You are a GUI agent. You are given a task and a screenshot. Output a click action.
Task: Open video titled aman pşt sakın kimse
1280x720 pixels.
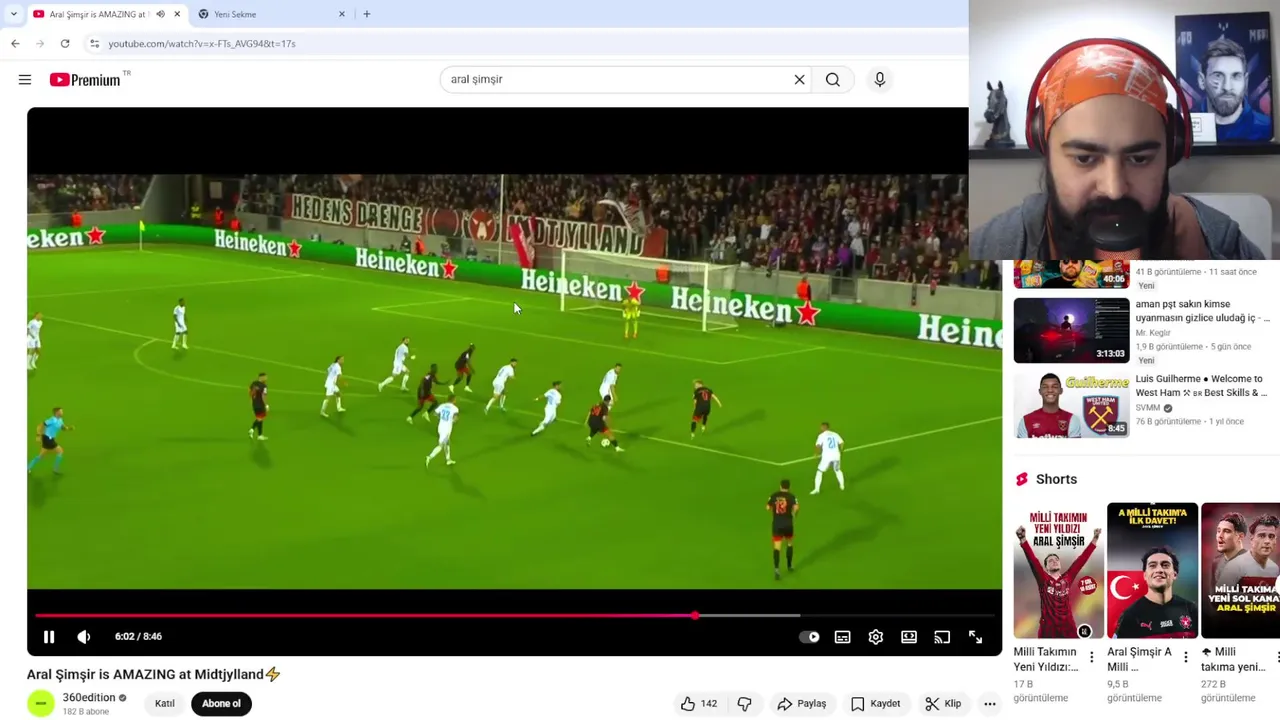tap(1202, 311)
